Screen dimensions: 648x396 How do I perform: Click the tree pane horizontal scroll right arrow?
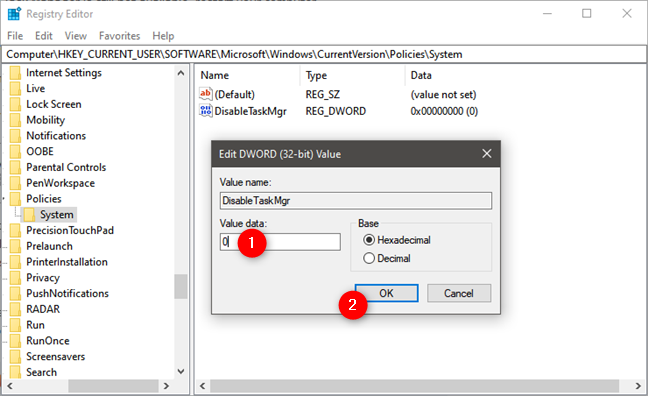click(x=166, y=386)
